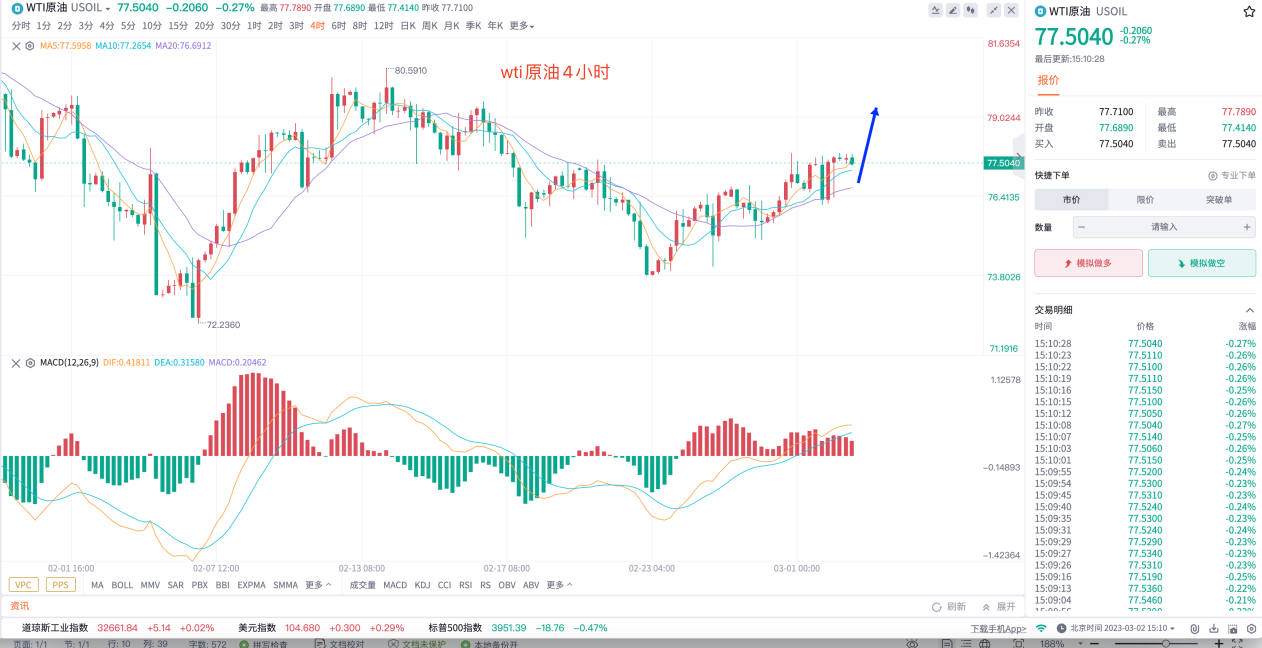
Task: Select the 15分 timeframe
Action: click(x=178, y=26)
